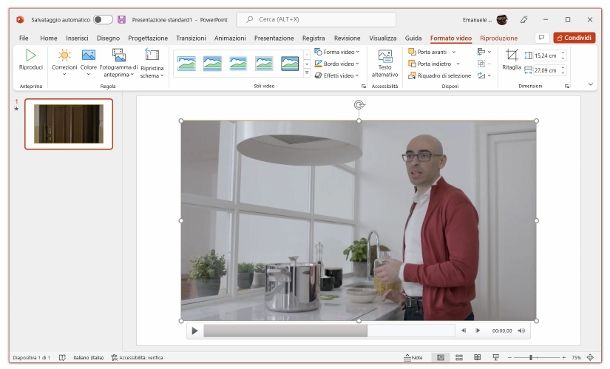
Task: Collapse the ribbon with chevron
Action: pyautogui.click(x=591, y=84)
